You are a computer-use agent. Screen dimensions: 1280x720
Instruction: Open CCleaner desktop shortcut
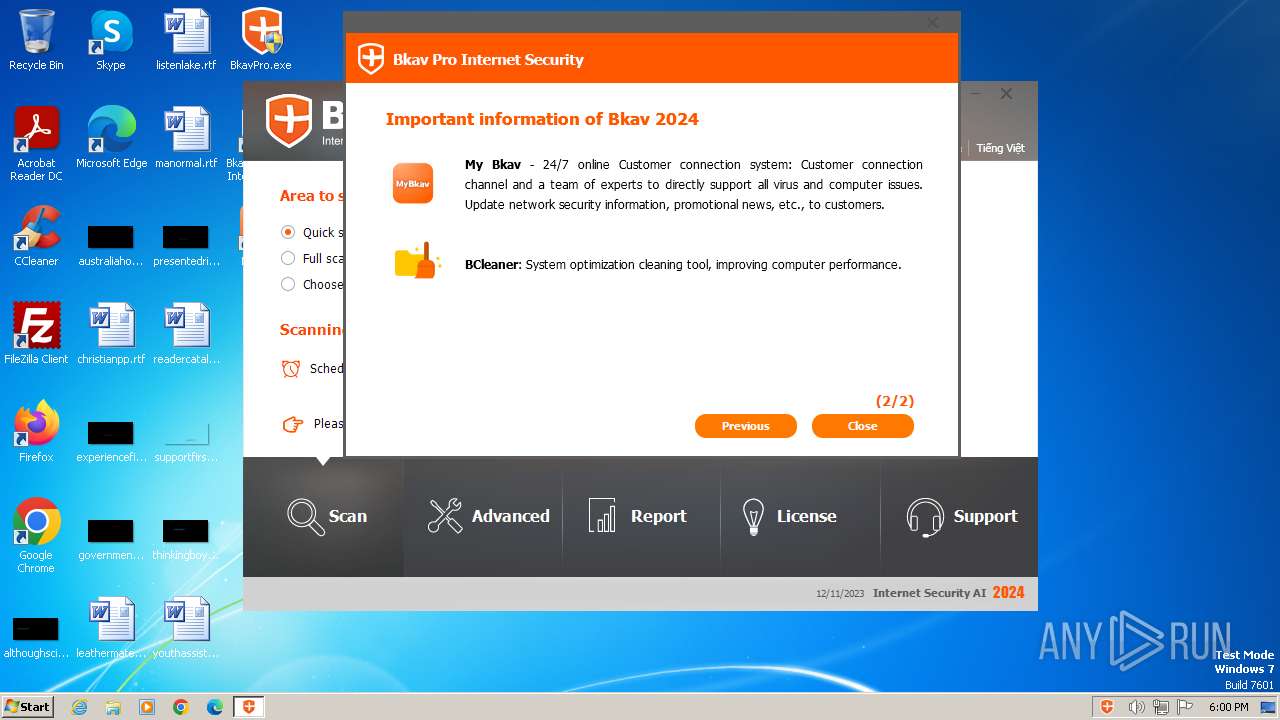click(36, 236)
